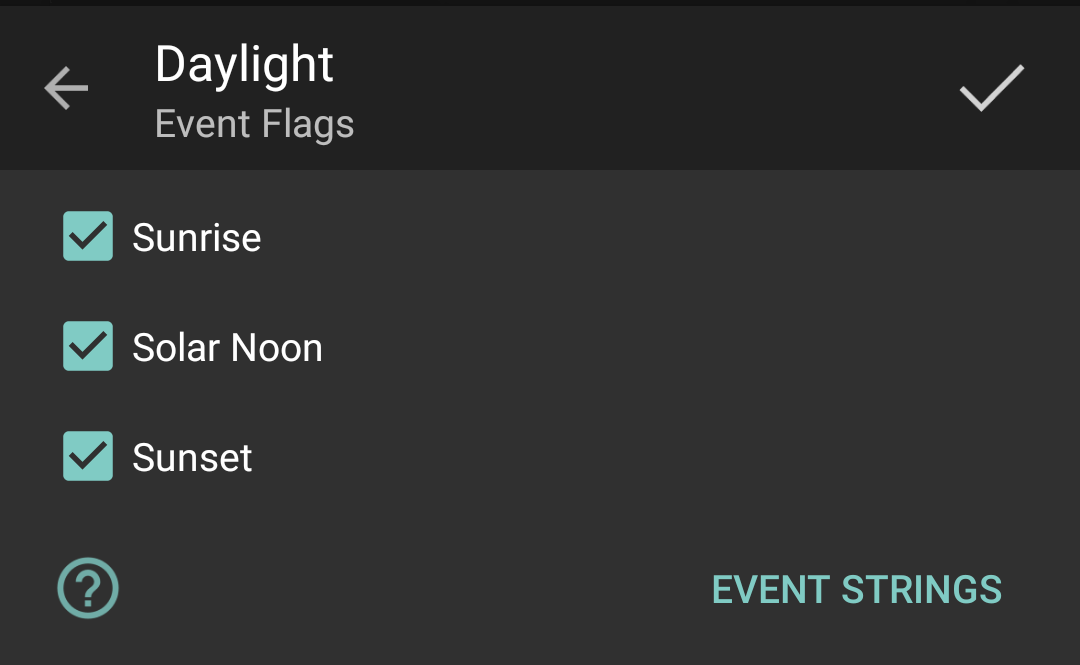Confirm selection with the header checkmark icon
The width and height of the screenshot is (1080, 665).
click(991, 88)
